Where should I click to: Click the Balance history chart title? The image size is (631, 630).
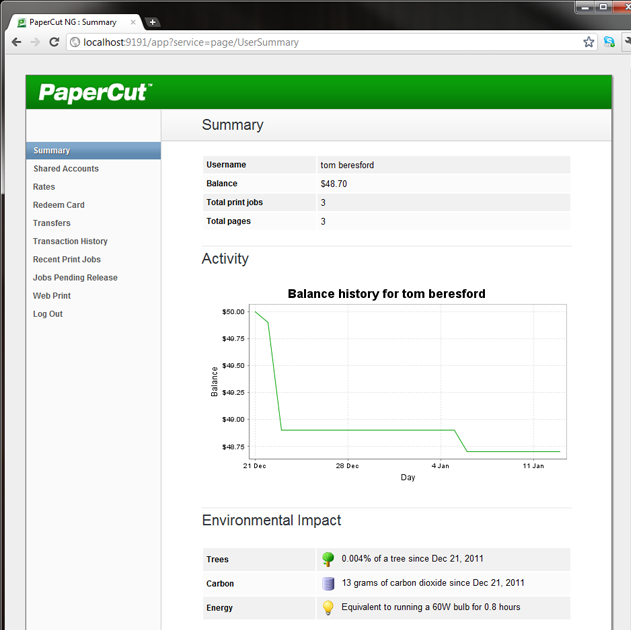pos(386,294)
